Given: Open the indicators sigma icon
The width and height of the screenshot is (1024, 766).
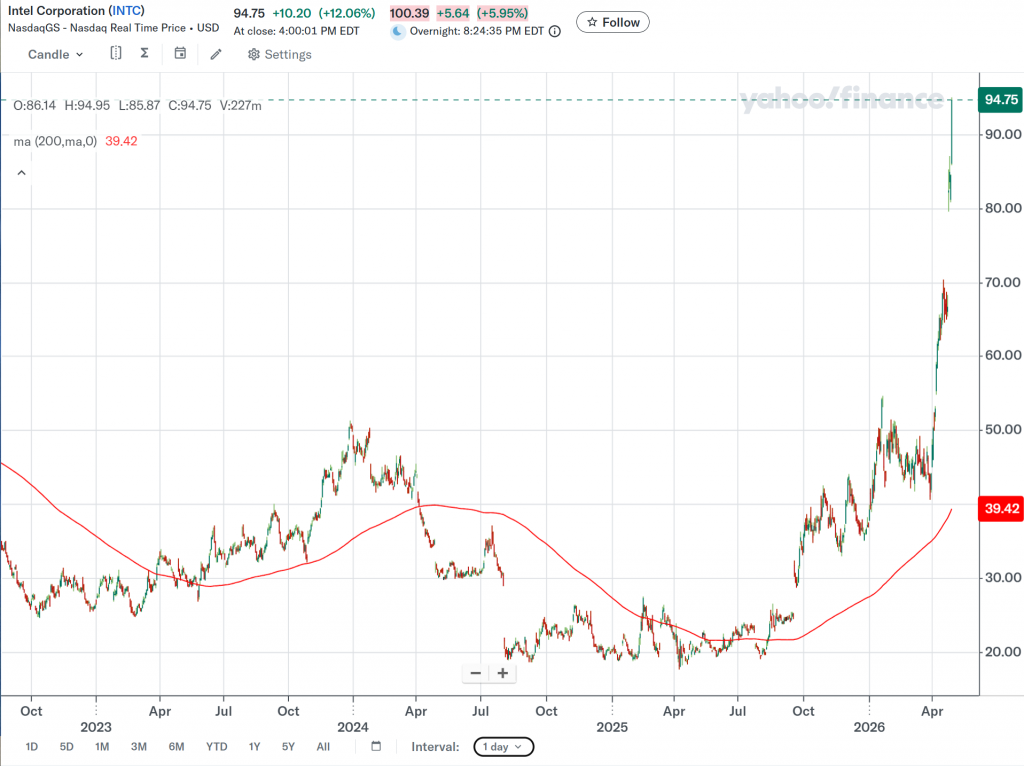Looking at the screenshot, I should (144, 54).
